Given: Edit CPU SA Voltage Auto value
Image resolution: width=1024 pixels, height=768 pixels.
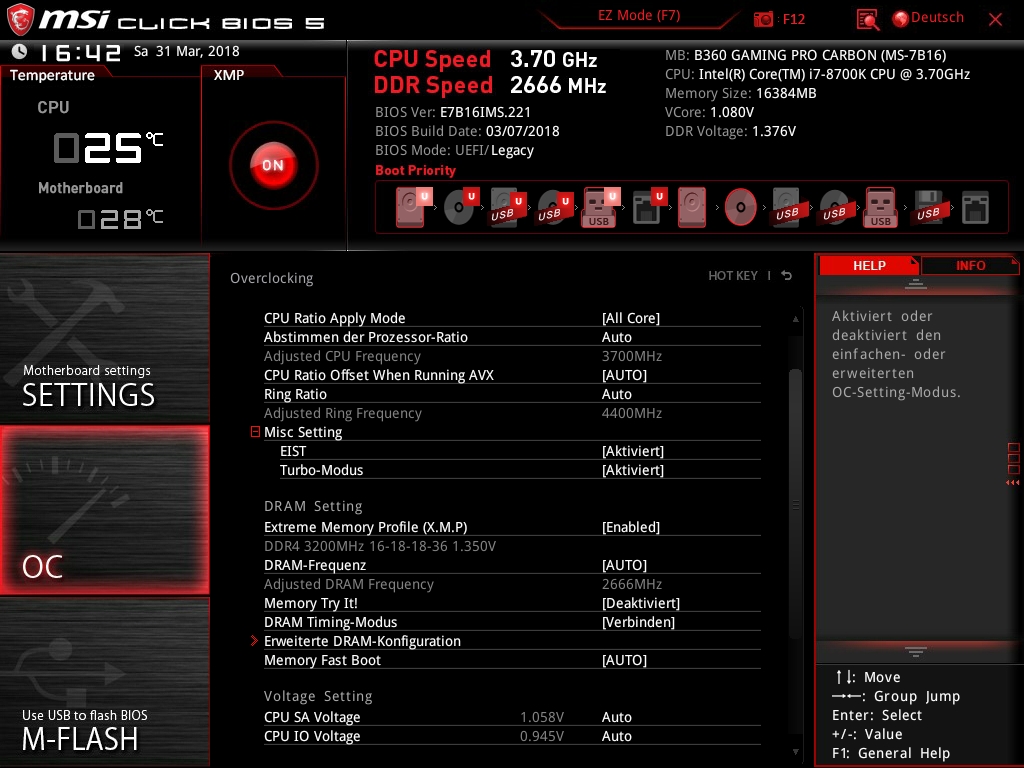Looking at the screenshot, I should pos(616,717).
